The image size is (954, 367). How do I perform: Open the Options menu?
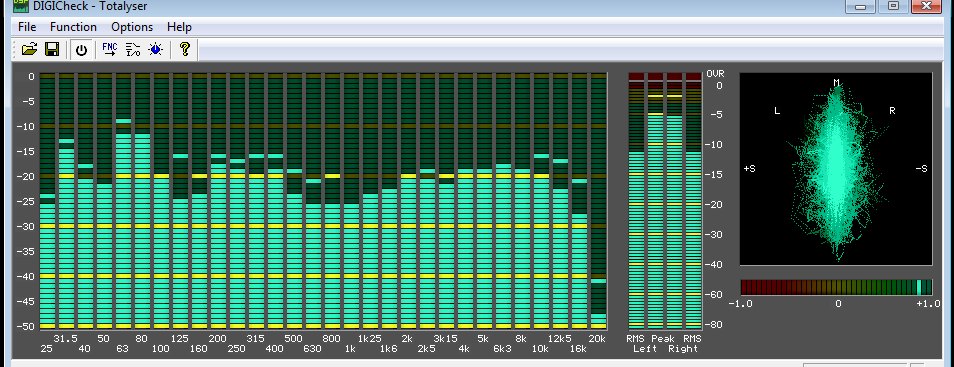132,27
